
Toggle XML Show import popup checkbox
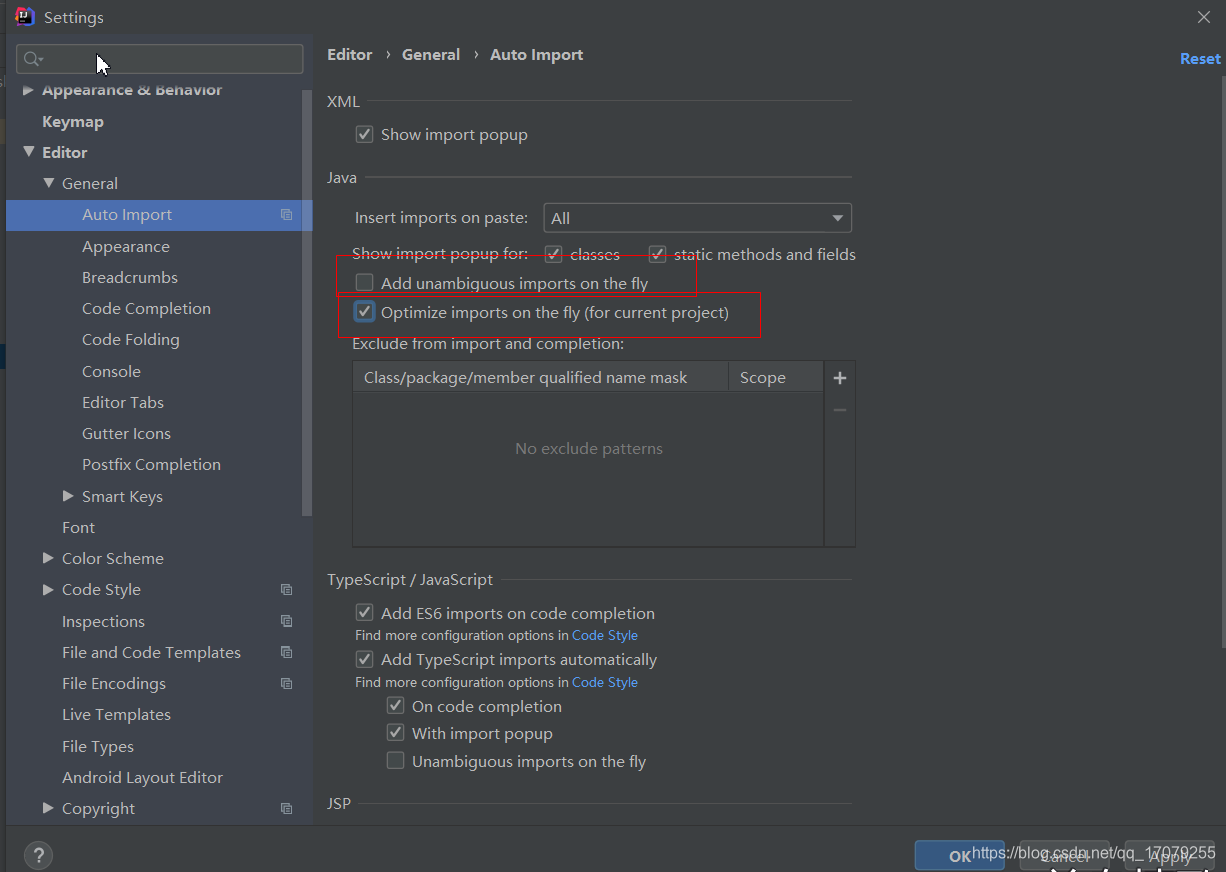[365, 134]
